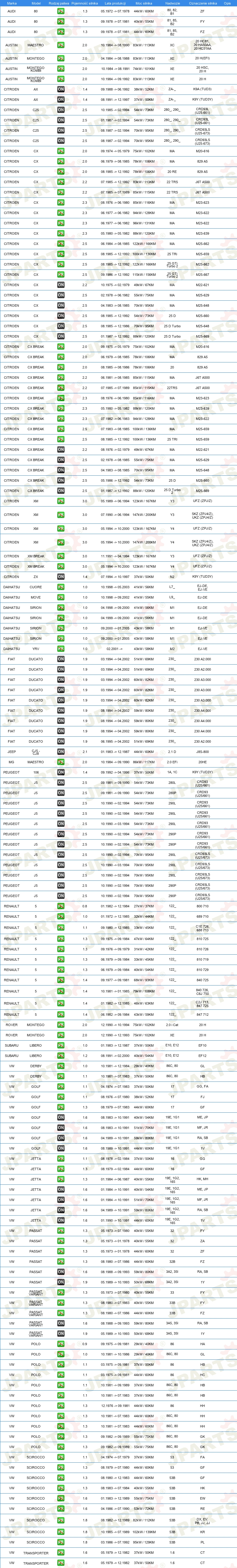The height and width of the screenshot is (1568, 237).
Task: Select the CUORE model cell
Action: point(35,587)
